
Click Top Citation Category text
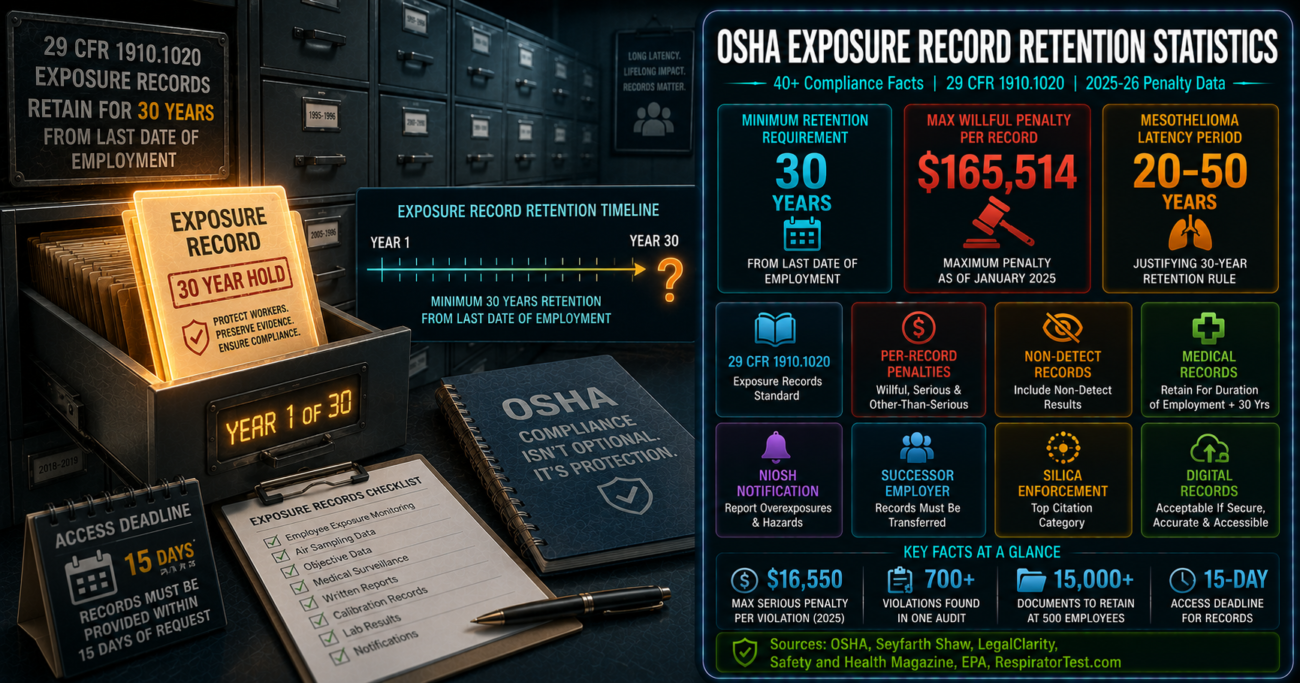coord(1061,515)
